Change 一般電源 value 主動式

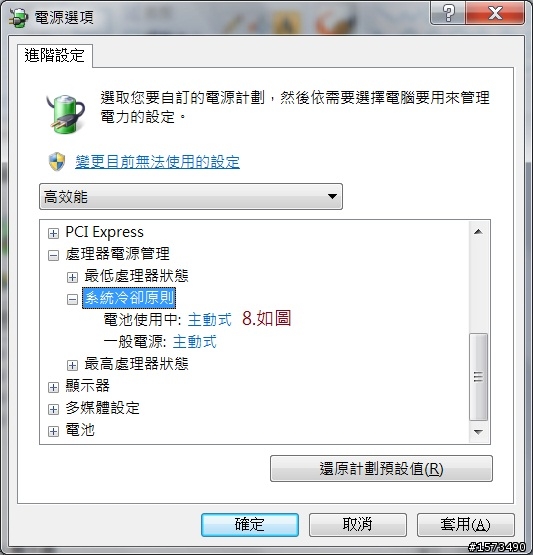click(195, 342)
